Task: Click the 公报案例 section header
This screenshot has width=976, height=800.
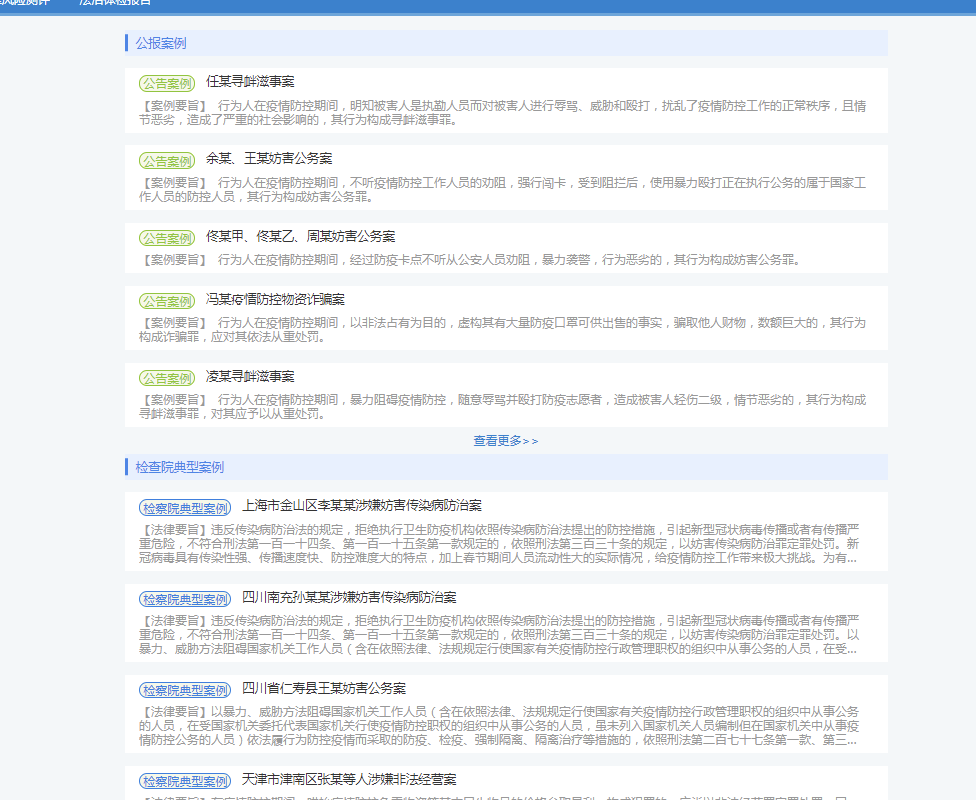Action: pos(161,43)
